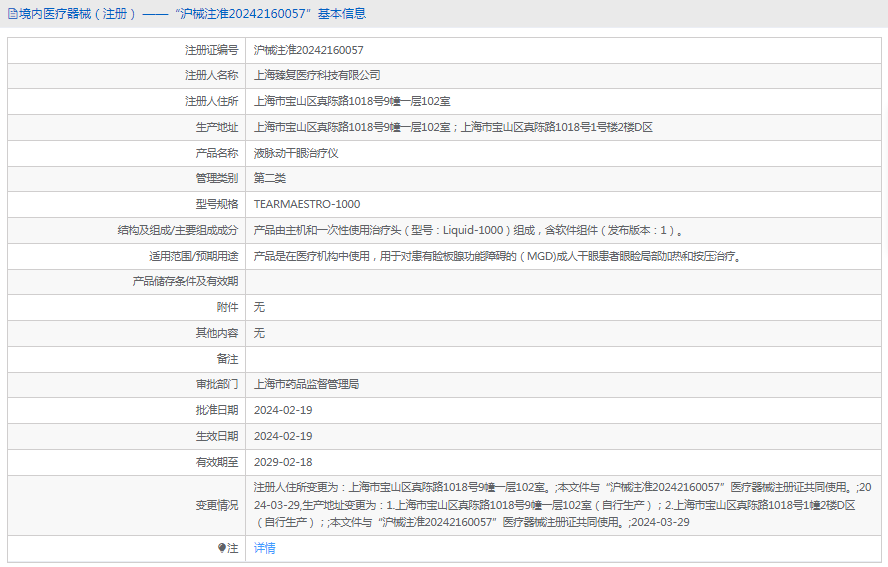Click the 适用范围/预期用途 description text

pos(497,256)
